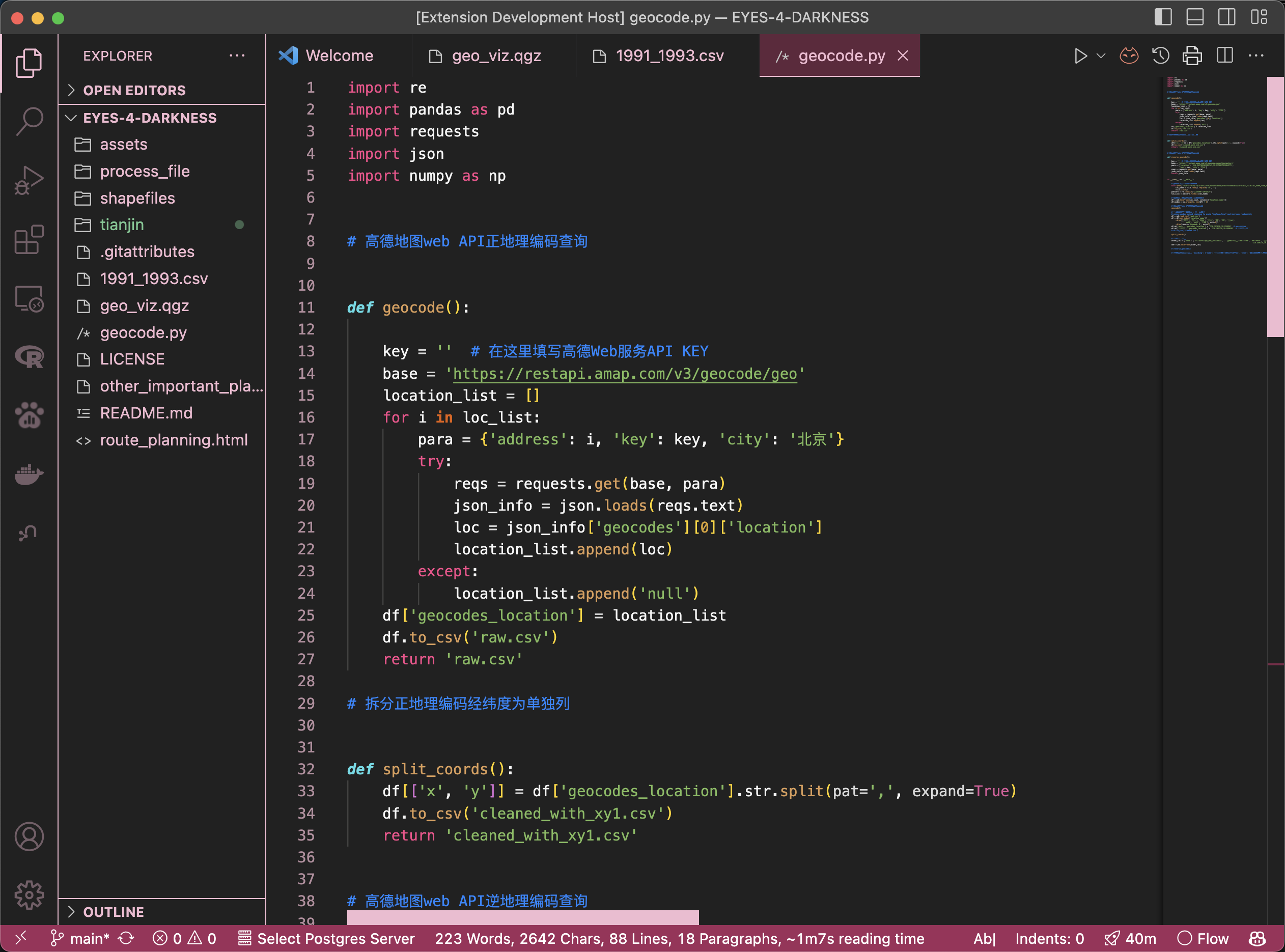Toggle the secondary side bar layout button
Viewport: 1285px width, 952px height.
click(x=1226, y=17)
